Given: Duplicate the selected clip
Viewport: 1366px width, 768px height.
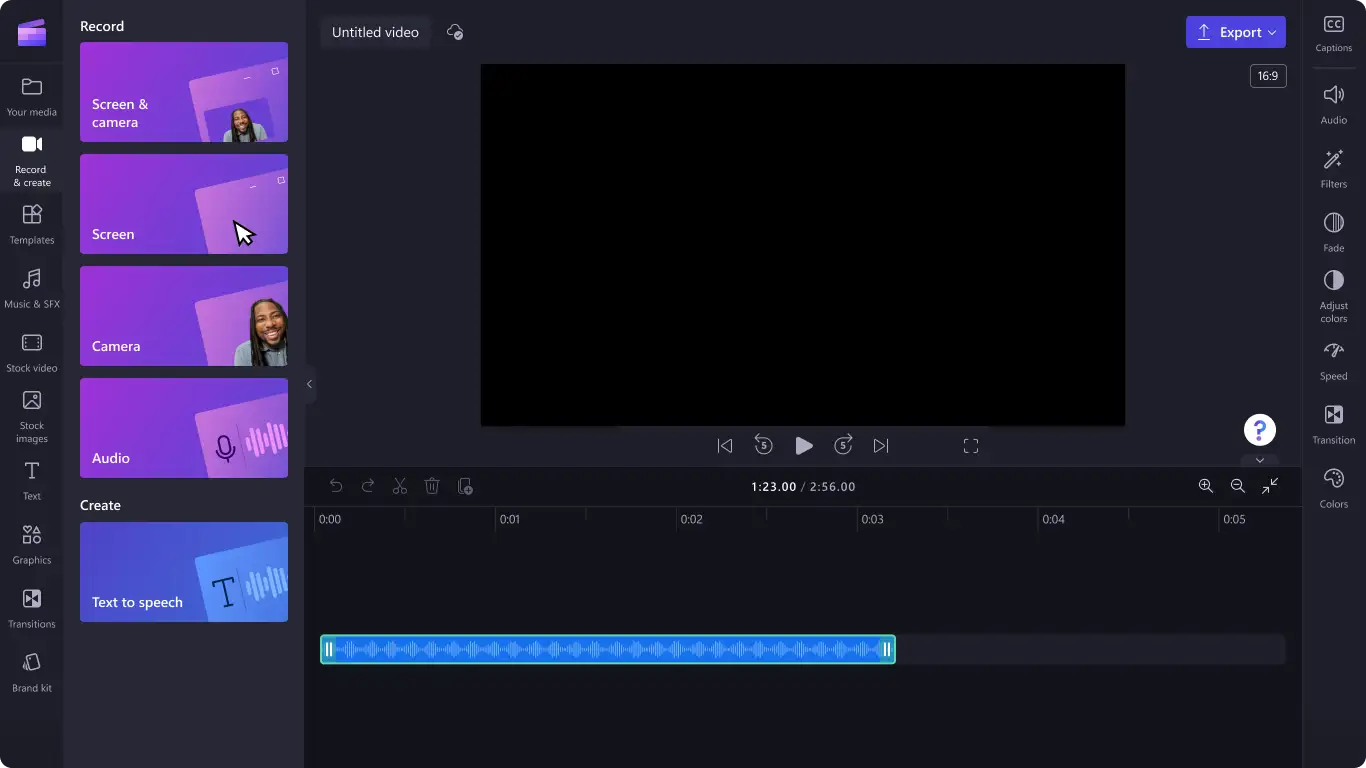Looking at the screenshot, I should click(465, 486).
